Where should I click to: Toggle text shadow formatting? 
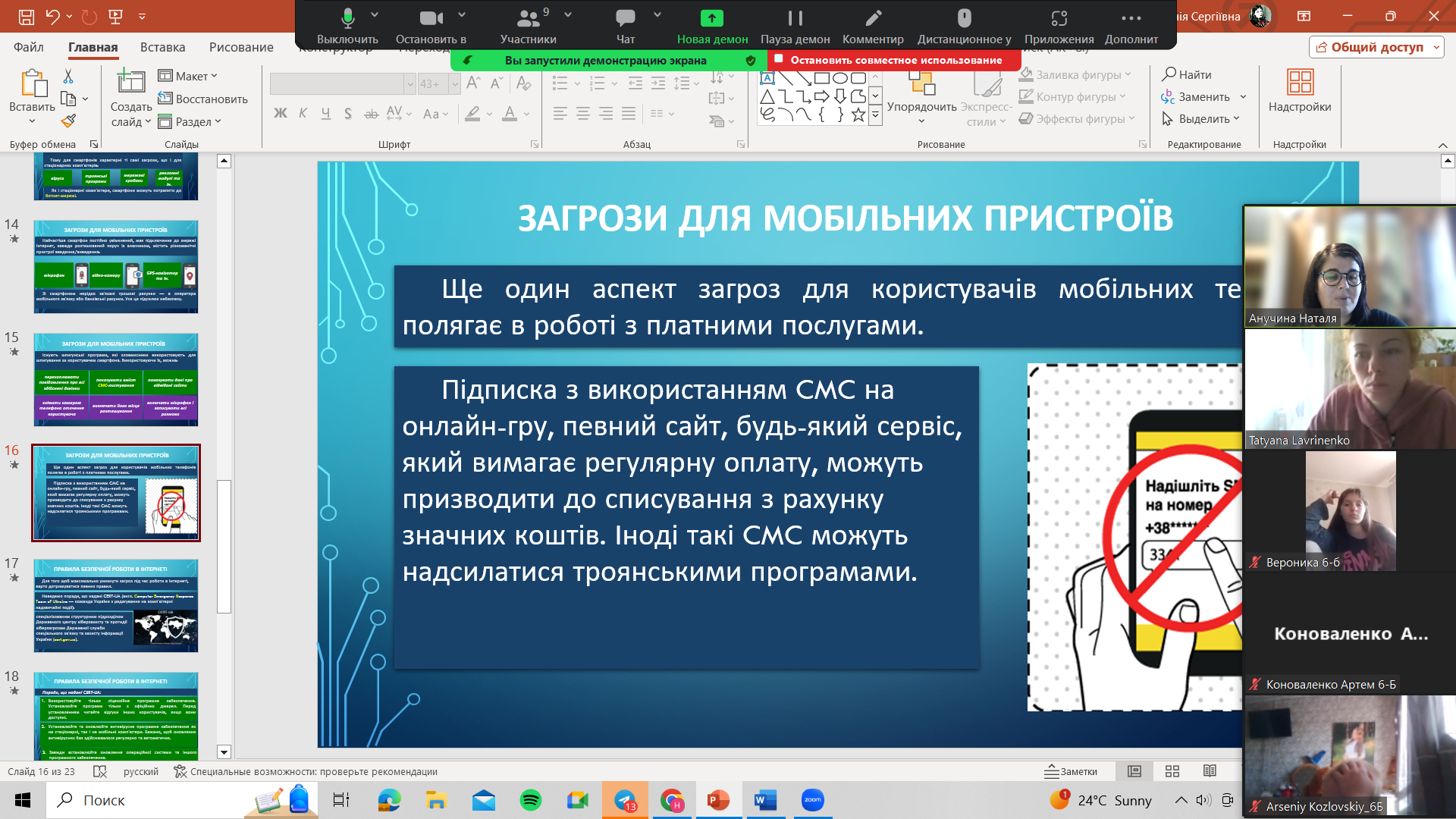[x=348, y=114]
